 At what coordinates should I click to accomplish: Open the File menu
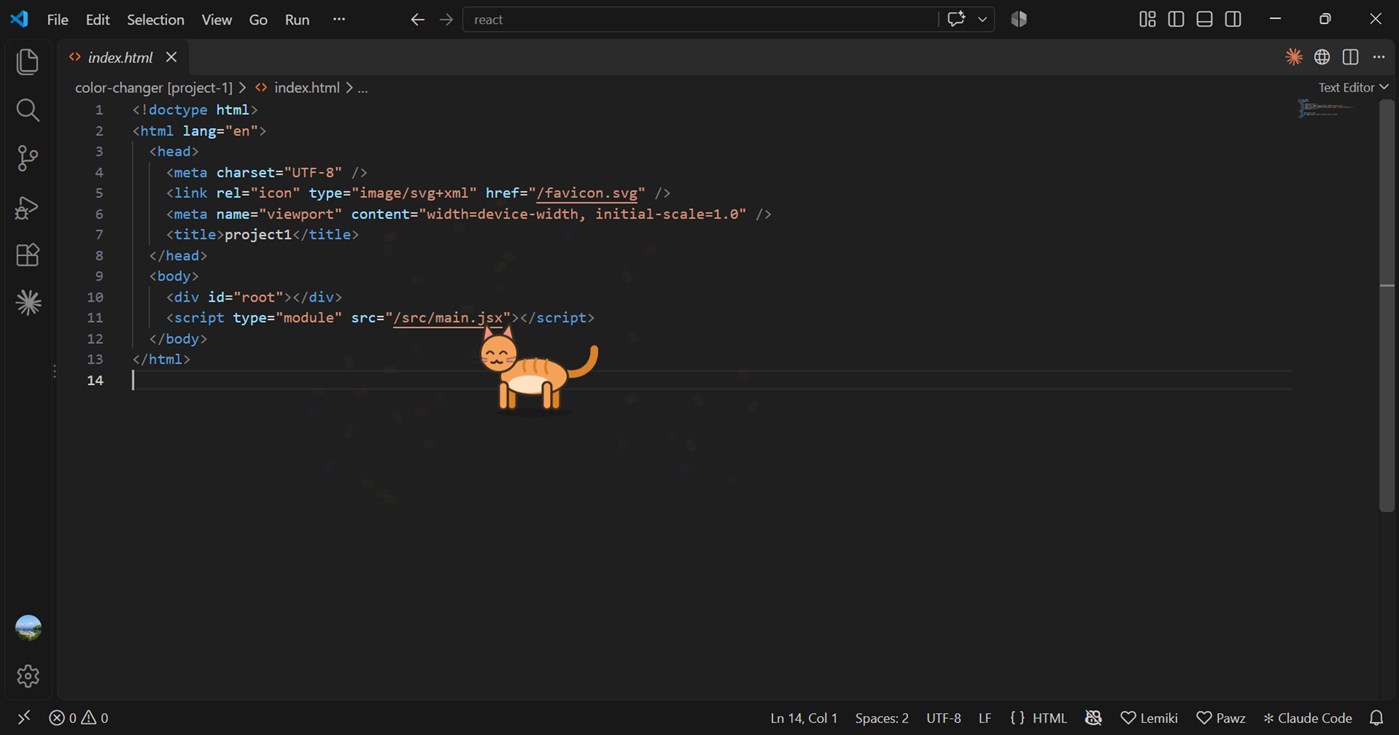(x=58, y=19)
